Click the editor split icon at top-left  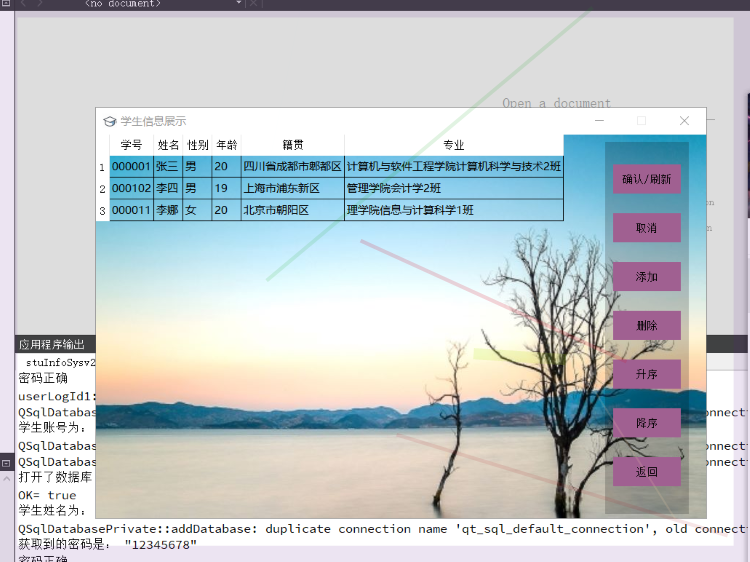click(6, 3)
